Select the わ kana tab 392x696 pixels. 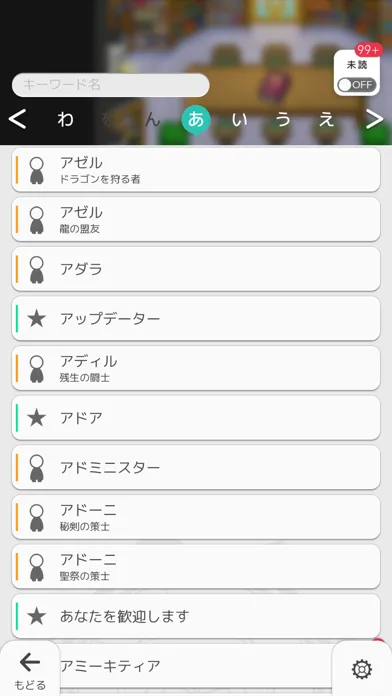[65, 119]
